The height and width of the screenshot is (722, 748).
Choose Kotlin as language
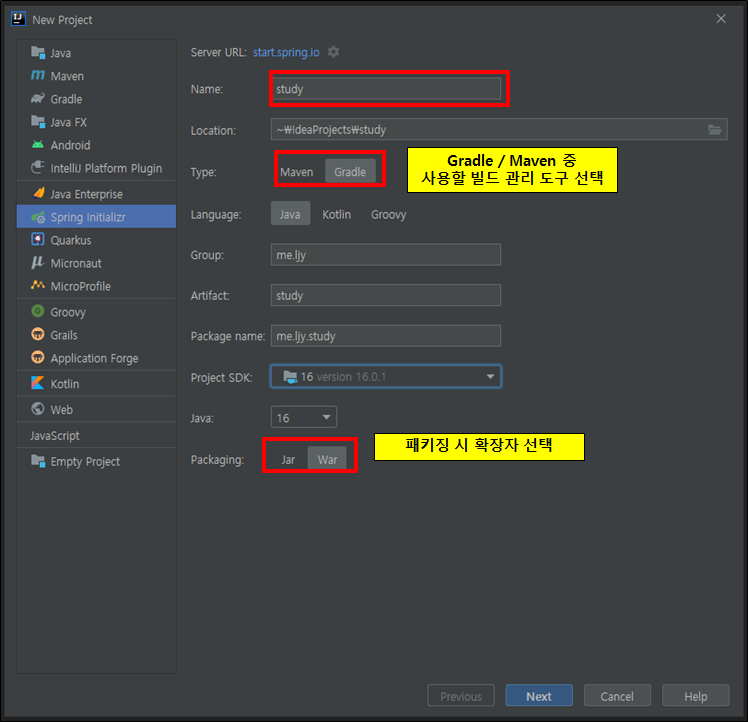[x=336, y=214]
